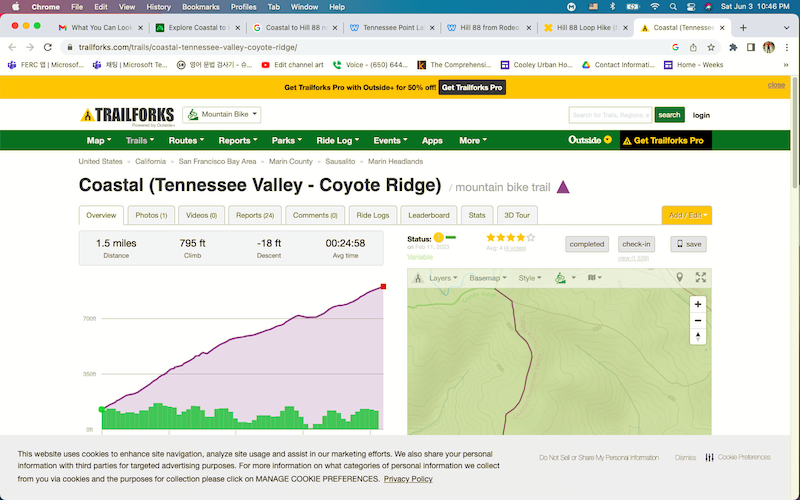Switch to the Videos (0) tab
800x500 pixels.
pos(202,215)
